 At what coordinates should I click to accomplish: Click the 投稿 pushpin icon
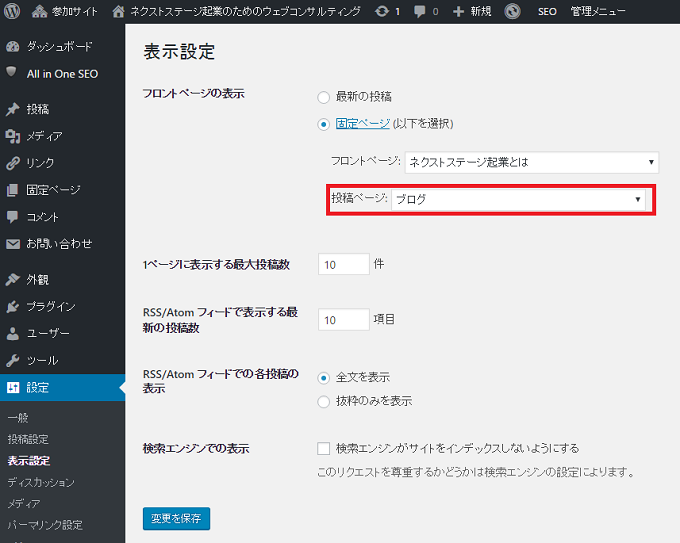(x=13, y=109)
